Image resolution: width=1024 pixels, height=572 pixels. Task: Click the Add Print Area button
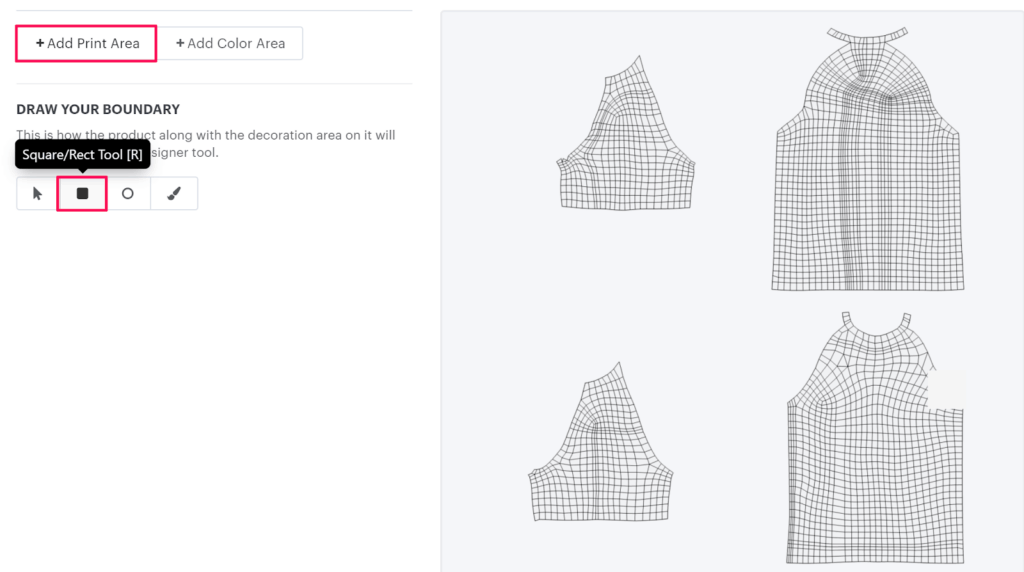[86, 44]
